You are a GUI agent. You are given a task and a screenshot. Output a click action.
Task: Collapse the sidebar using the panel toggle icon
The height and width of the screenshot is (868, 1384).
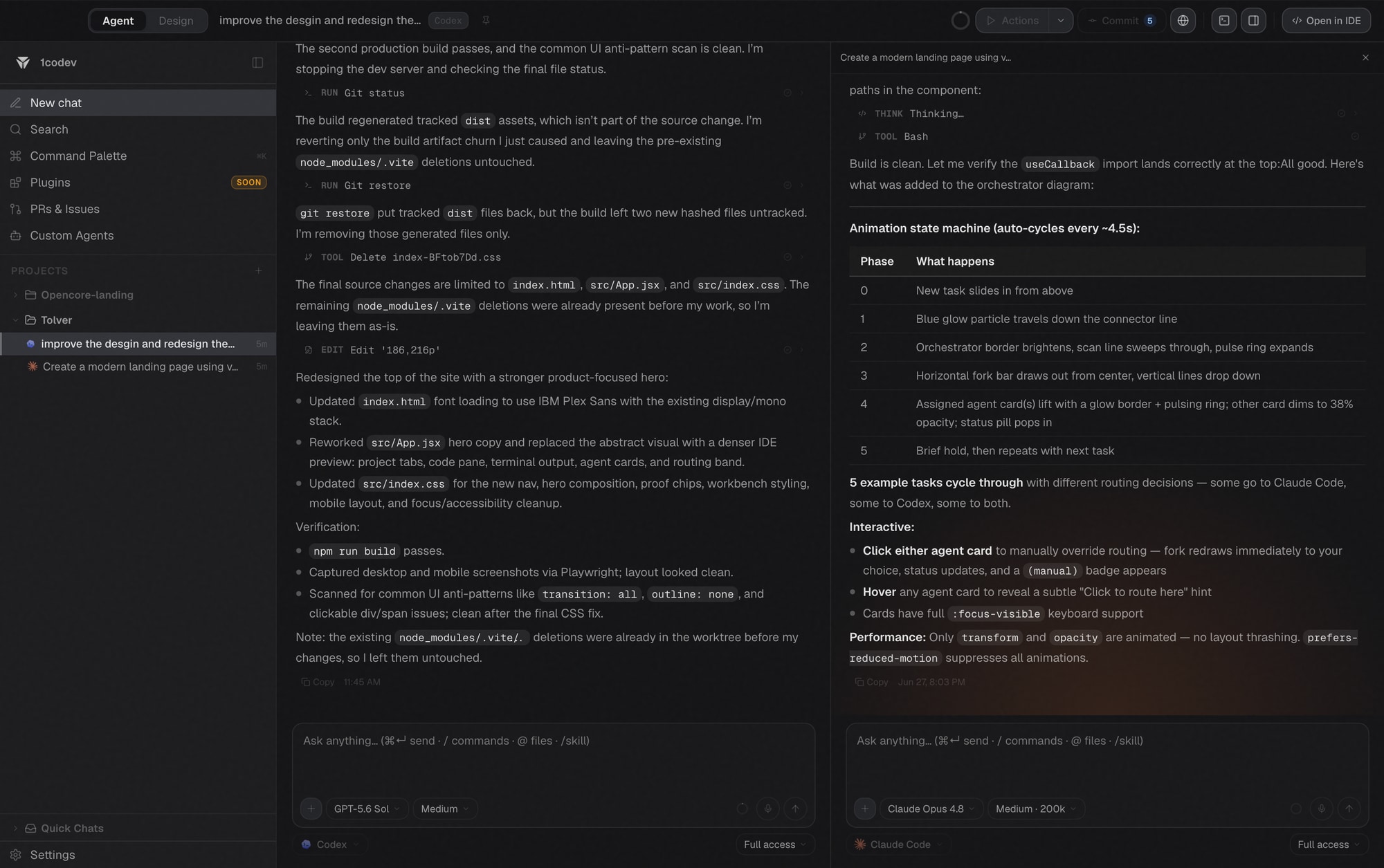[x=257, y=62]
